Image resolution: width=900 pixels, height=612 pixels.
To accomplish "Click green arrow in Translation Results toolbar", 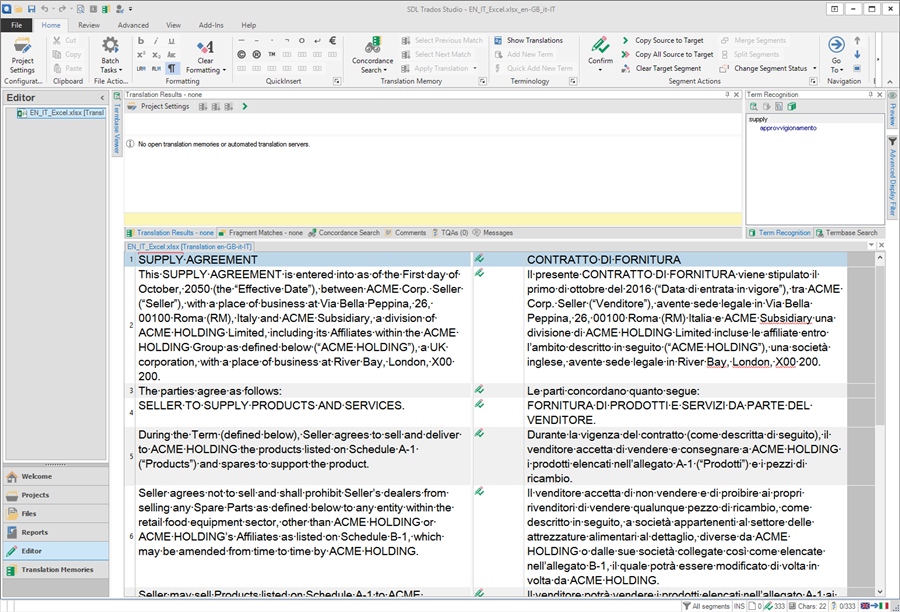I will coord(245,107).
